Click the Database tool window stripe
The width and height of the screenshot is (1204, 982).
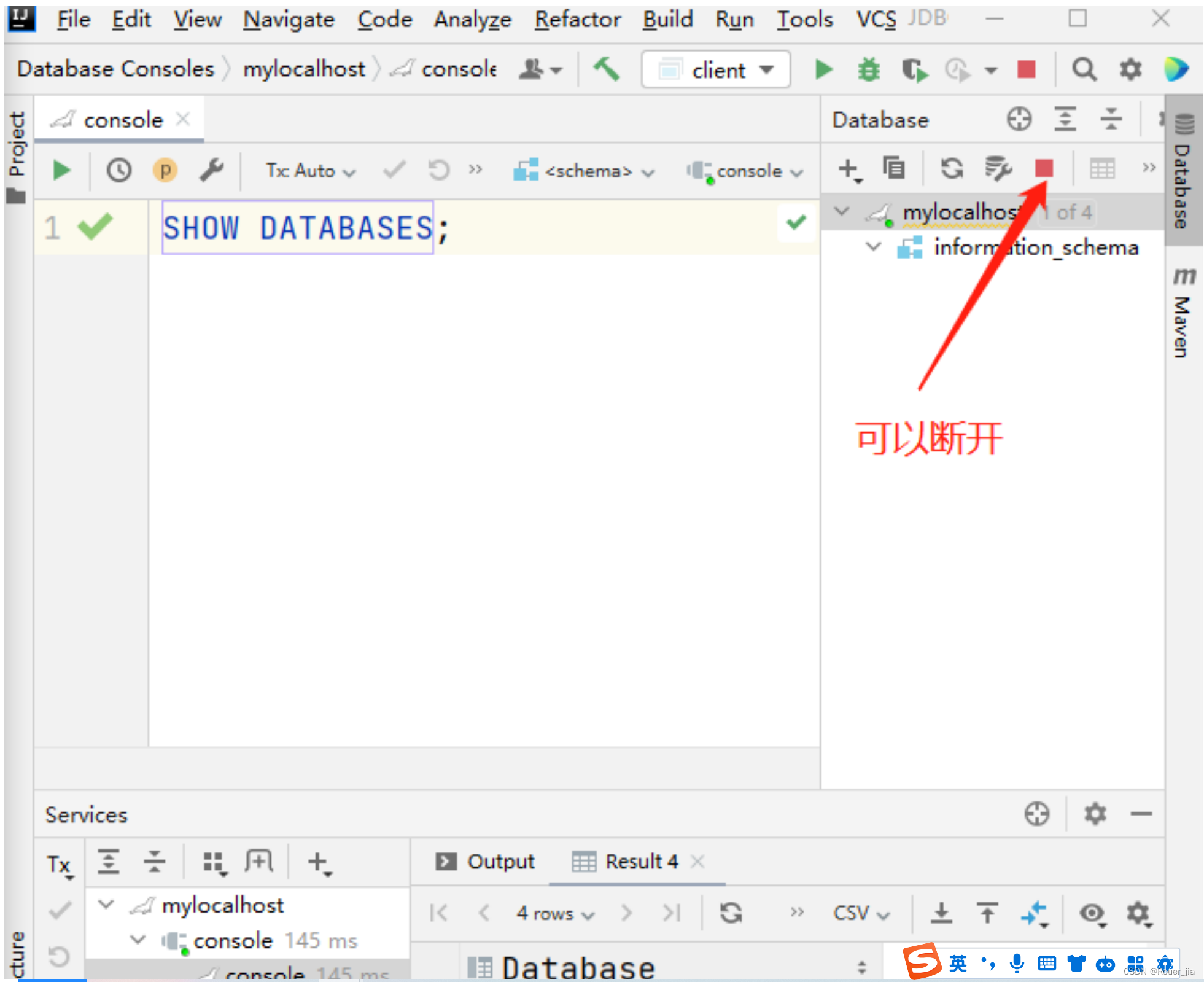click(x=1183, y=171)
